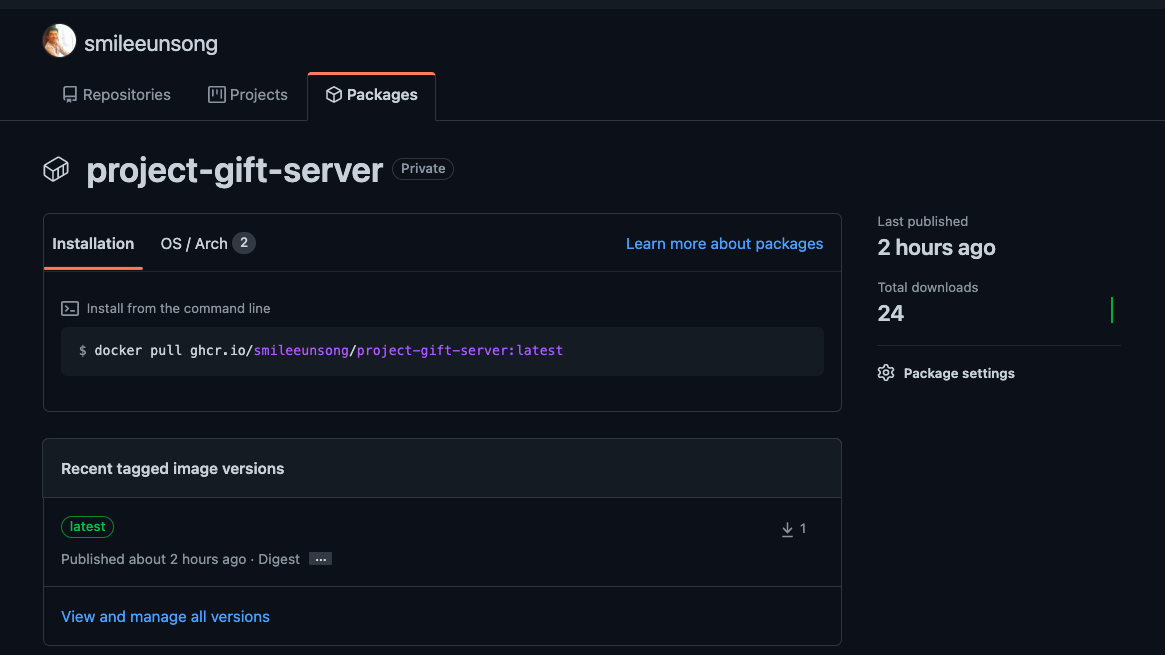Select the Installation tab
This screenshot has height=655, width=1165.
[x=93, y=244]
